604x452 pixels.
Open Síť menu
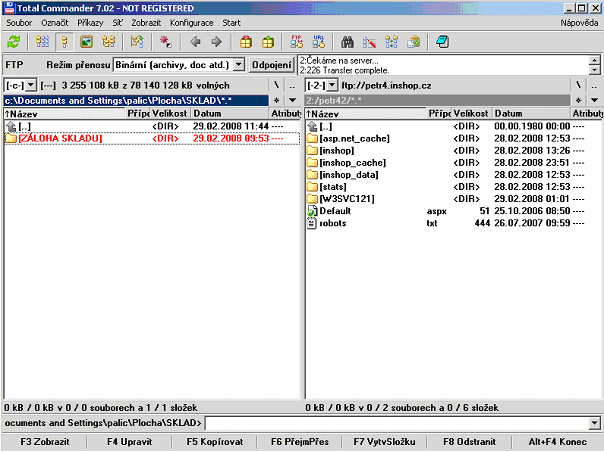117,23
